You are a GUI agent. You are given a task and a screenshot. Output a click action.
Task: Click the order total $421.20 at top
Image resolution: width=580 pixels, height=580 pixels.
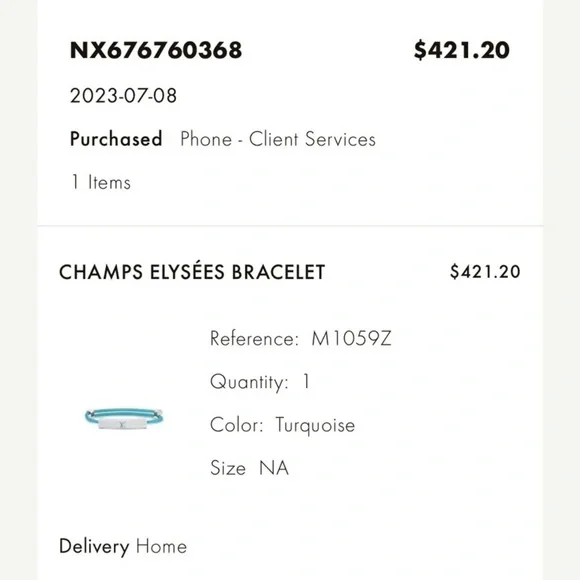tap(462, 50)
